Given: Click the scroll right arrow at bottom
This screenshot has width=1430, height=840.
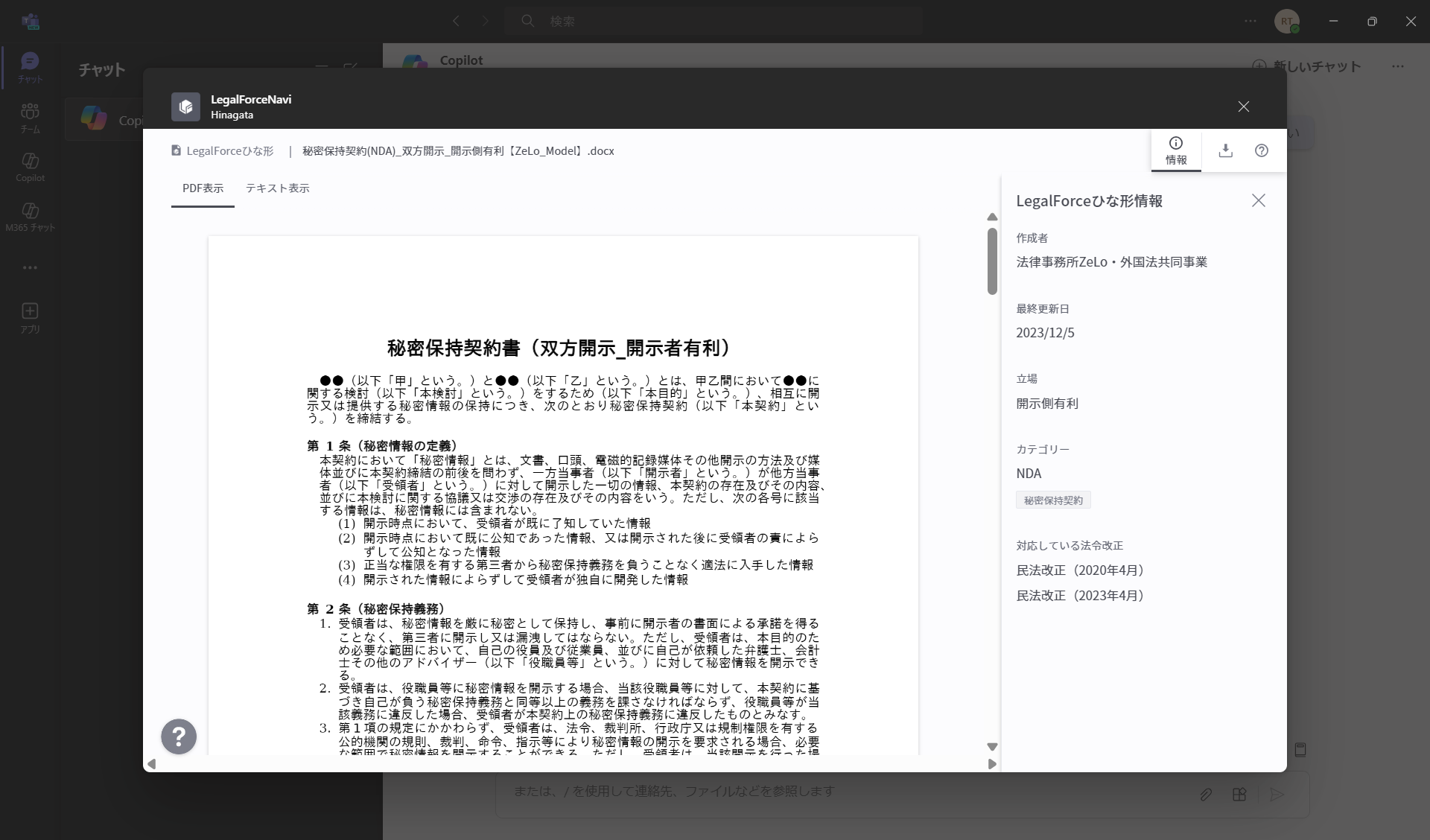Looking at the screenshot, I should point(992,764).
